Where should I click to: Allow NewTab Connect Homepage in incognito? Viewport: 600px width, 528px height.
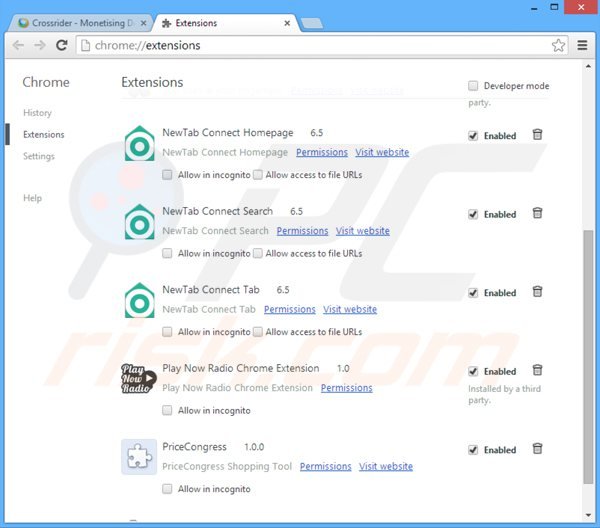click(x=167, y=175)
